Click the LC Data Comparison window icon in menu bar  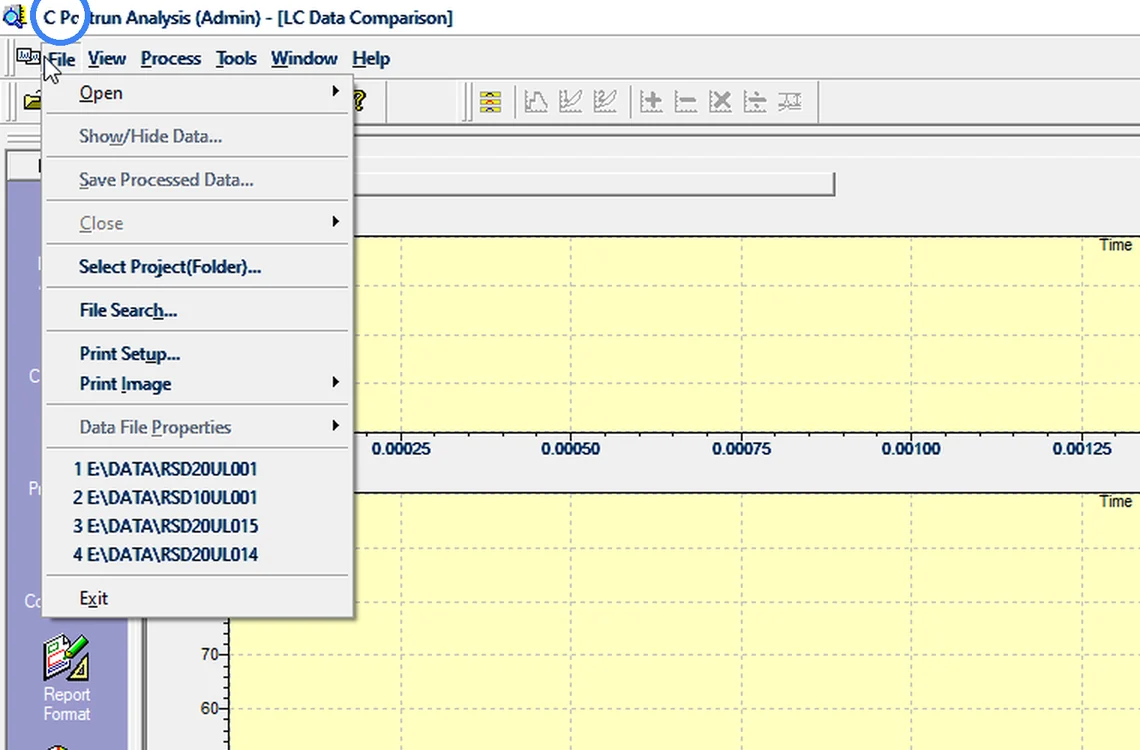click(x=28, y=56)
